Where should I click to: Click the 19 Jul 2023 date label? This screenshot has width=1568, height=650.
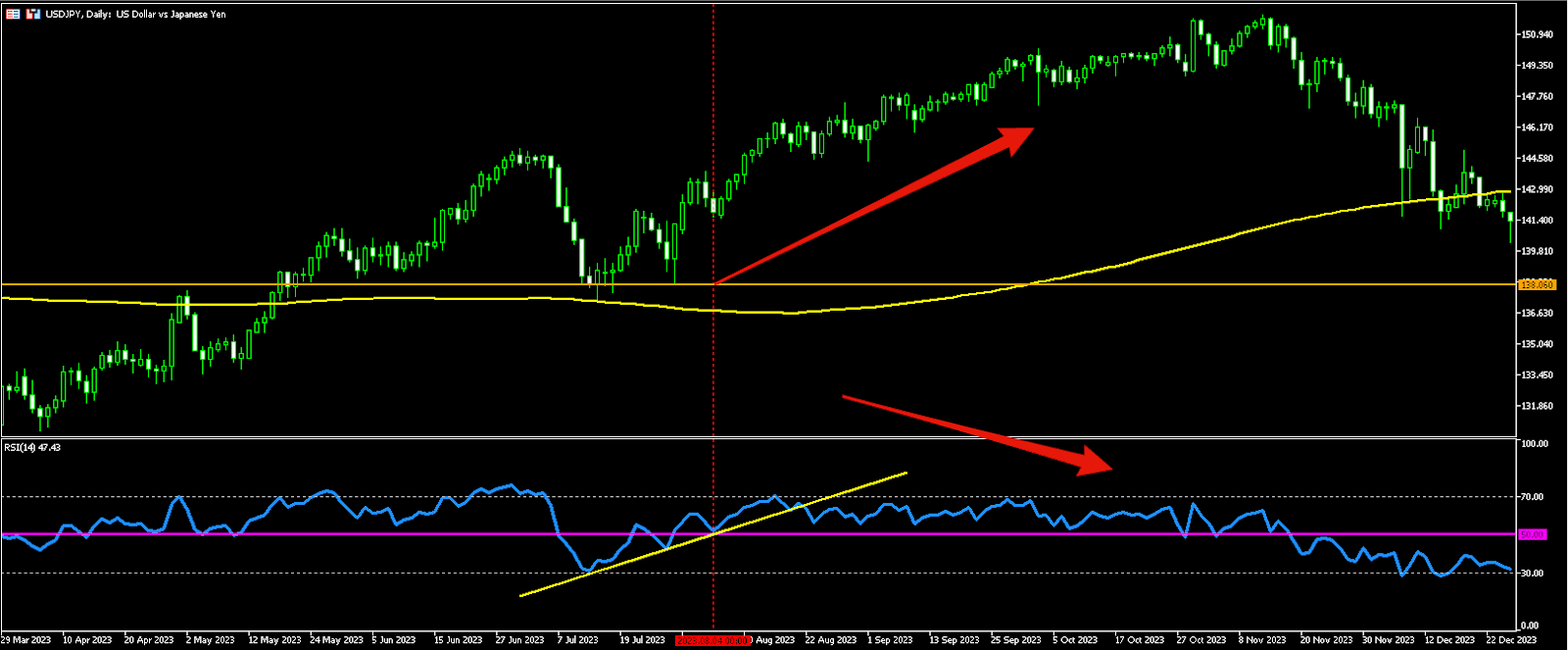coord(642,640)
